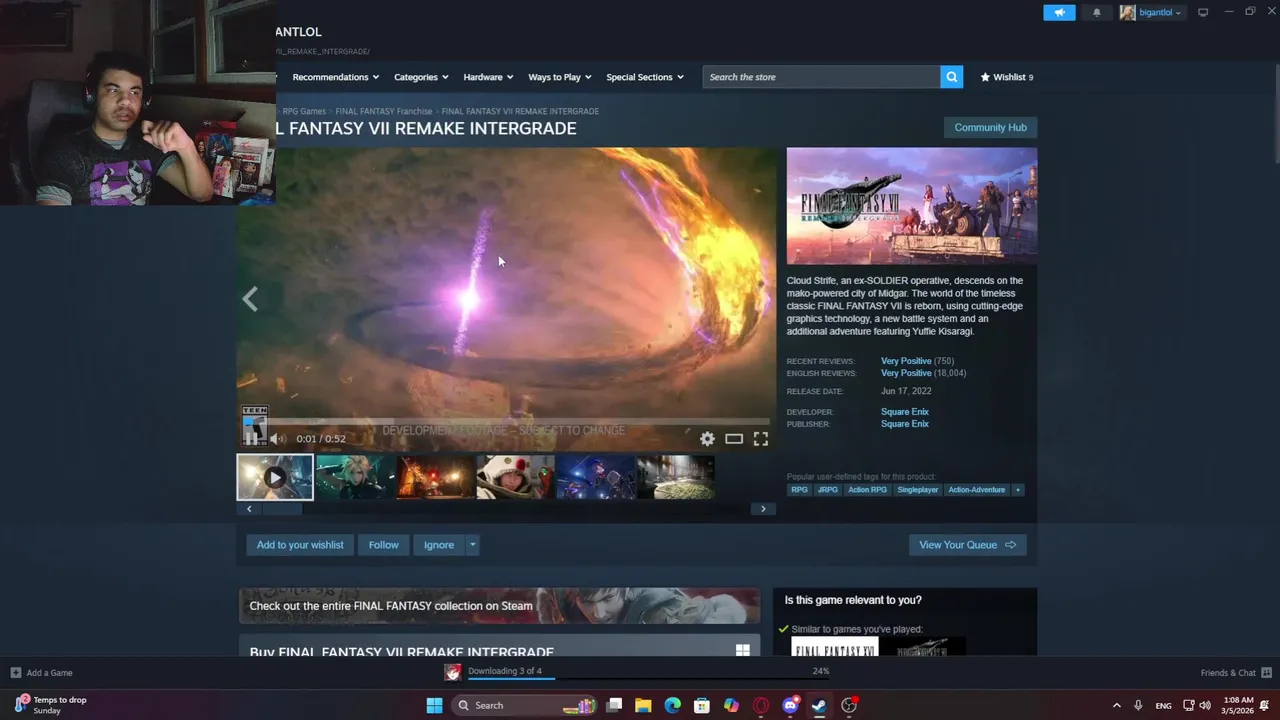Select the first trailer thumbnail with play icon
This screenshot has width=1280, height=720.
[275, 477]
